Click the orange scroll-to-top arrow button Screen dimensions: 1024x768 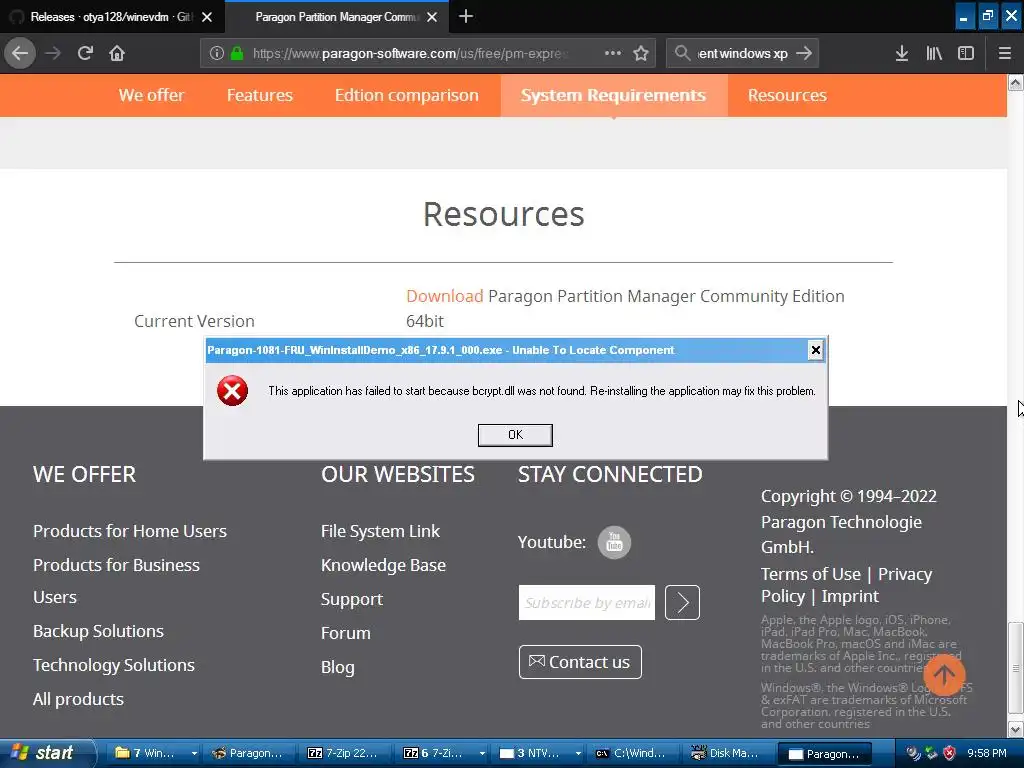click(943, 675)
